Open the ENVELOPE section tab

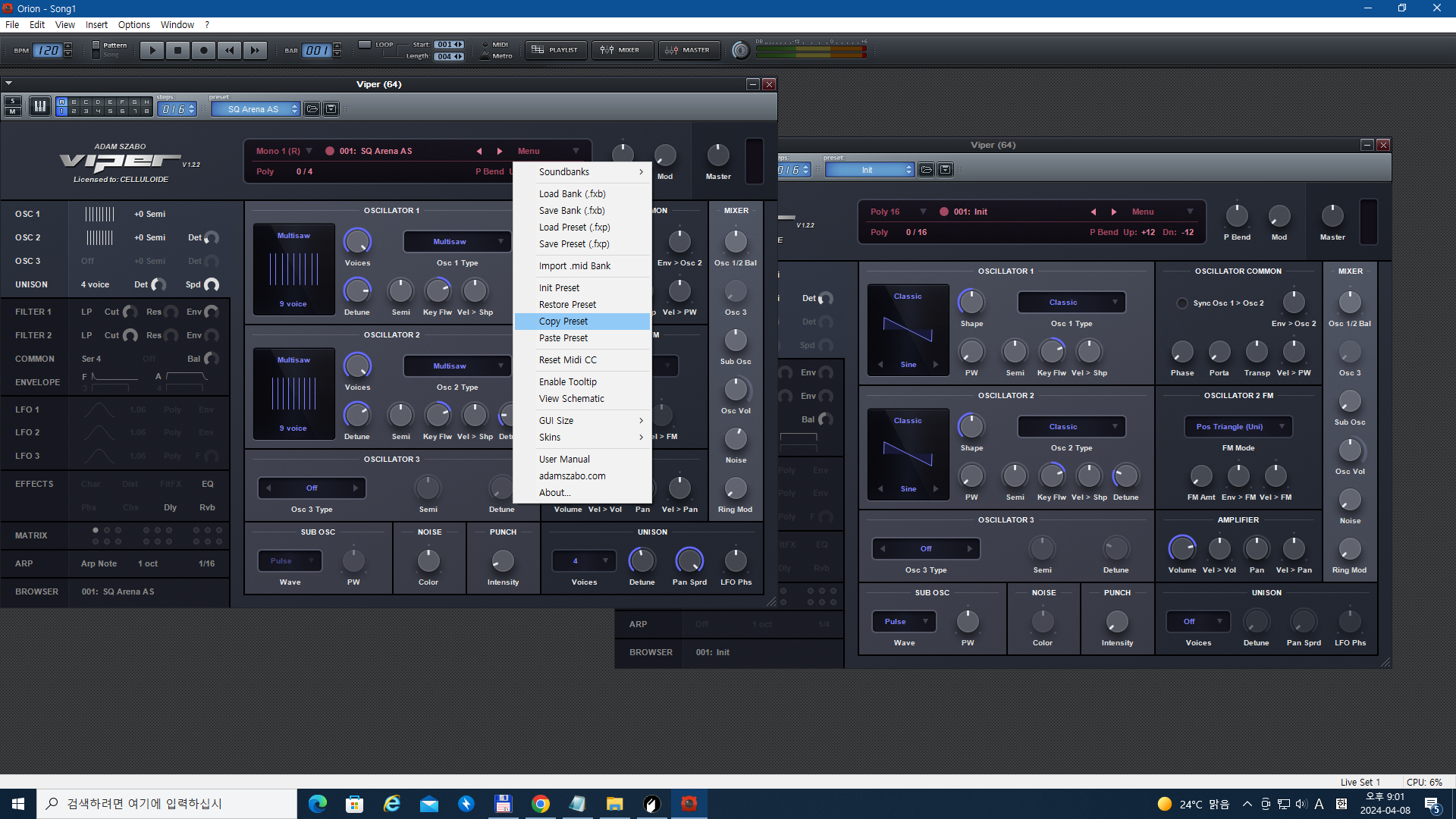(37, 382)
